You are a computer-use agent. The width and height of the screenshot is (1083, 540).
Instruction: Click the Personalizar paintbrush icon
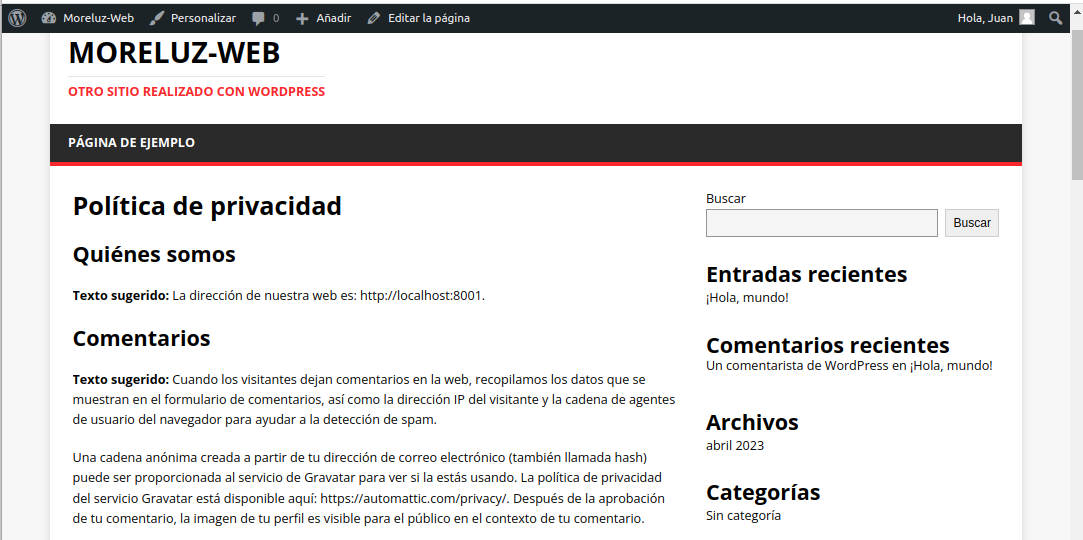pos(157,18)
